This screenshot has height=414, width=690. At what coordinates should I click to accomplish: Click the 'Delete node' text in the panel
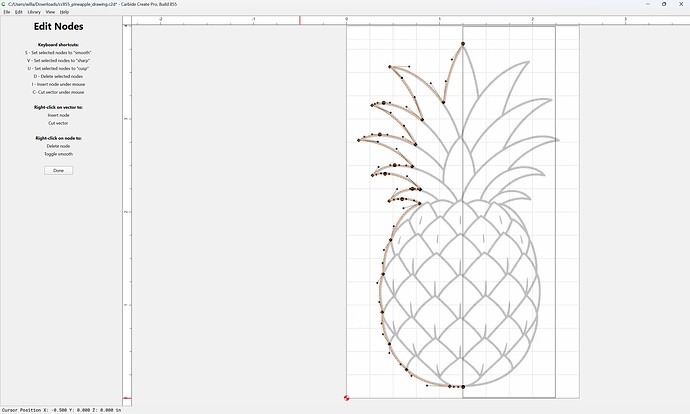click(58, 146)
